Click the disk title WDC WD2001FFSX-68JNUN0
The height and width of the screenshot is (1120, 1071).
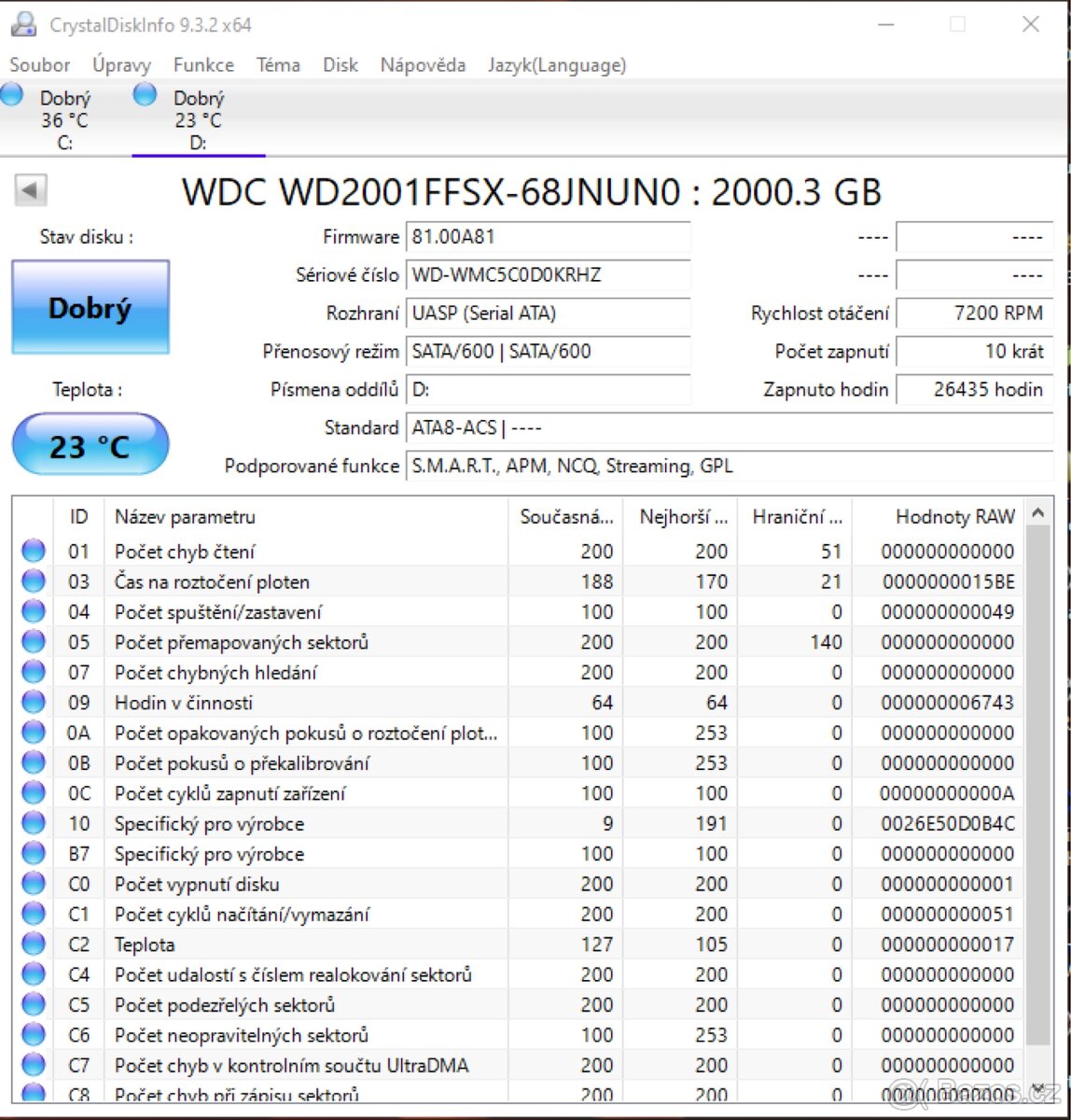click(x=532, y=192)
